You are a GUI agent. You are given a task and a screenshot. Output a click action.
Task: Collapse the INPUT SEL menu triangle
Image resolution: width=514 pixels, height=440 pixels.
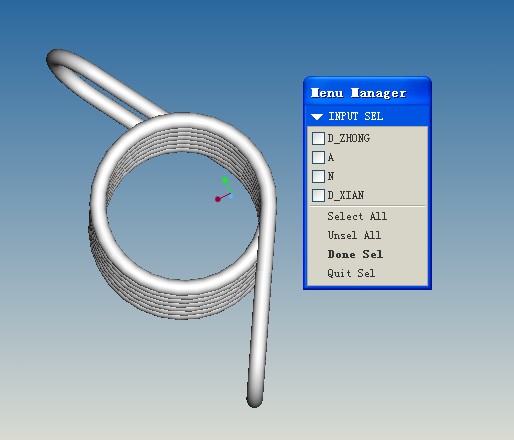pos(317,117)
